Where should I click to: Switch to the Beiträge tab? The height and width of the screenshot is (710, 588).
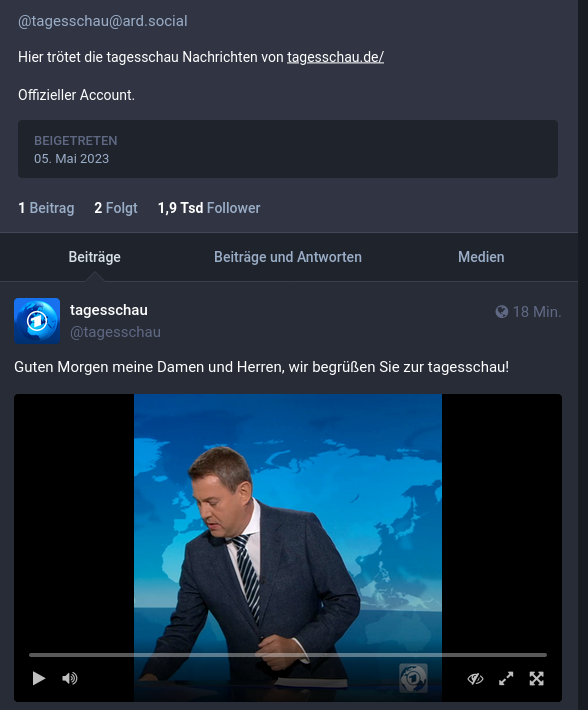pos(95,257)
